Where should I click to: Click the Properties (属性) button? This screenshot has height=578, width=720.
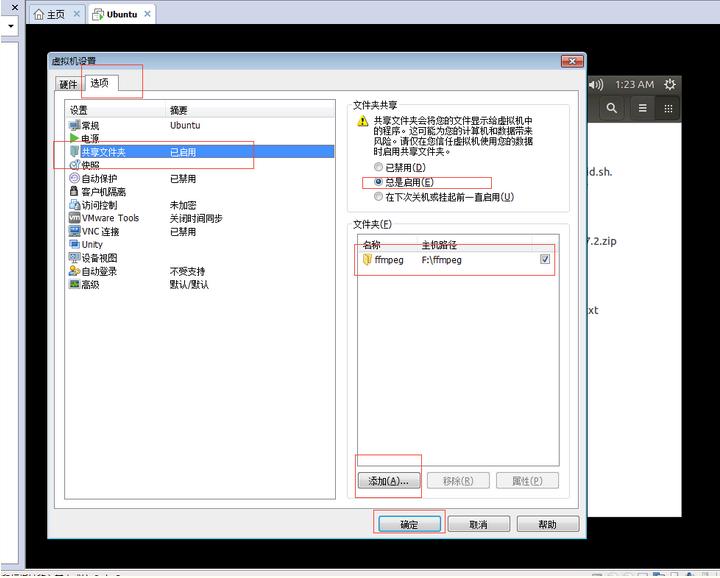(x=527, y=481)
